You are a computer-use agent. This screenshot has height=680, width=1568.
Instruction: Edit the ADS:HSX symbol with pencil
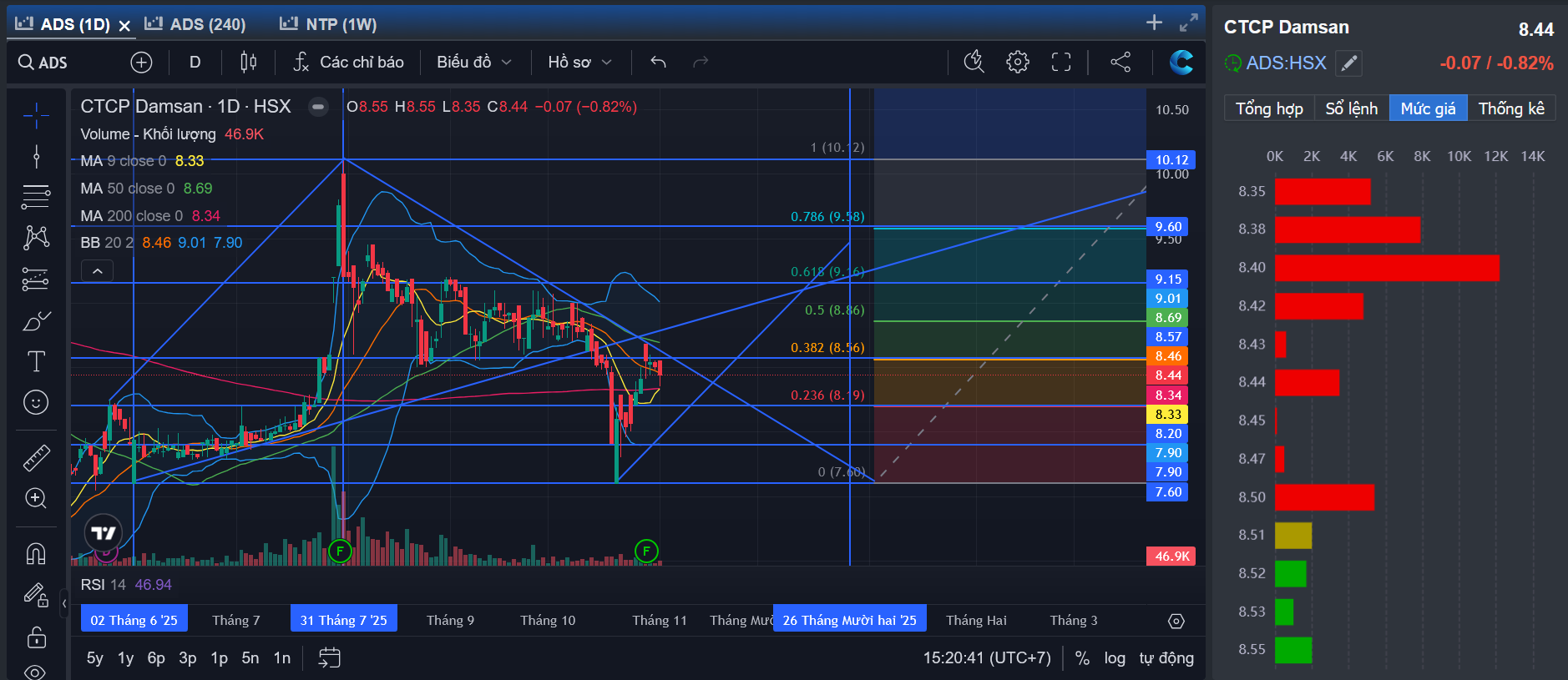click(x=1348, y=63)
